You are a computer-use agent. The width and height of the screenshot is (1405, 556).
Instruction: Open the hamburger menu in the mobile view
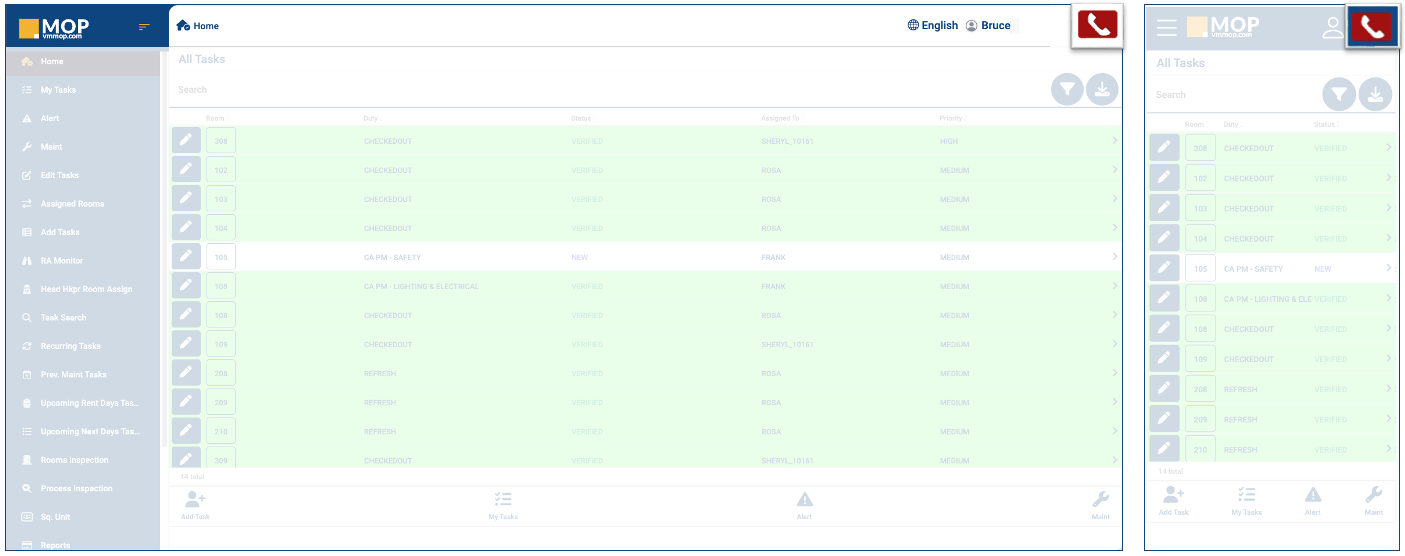[x=1166, y=28]
